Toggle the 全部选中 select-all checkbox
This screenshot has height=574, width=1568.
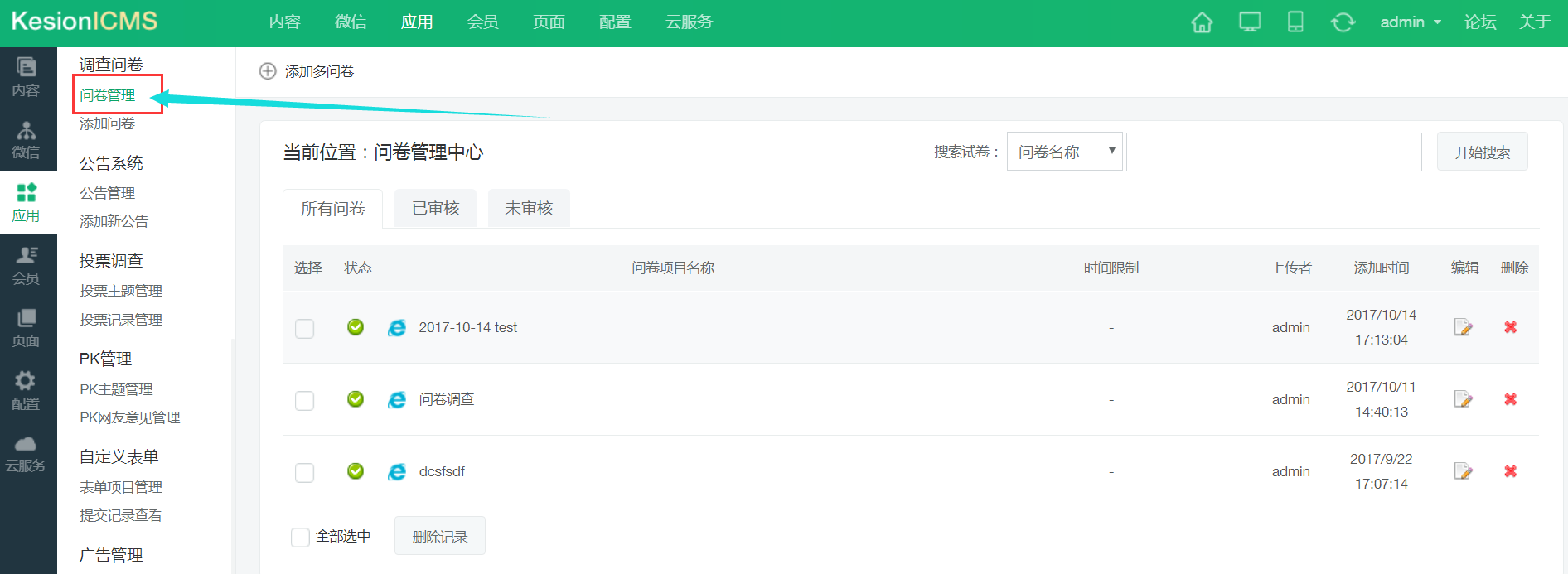300,537
